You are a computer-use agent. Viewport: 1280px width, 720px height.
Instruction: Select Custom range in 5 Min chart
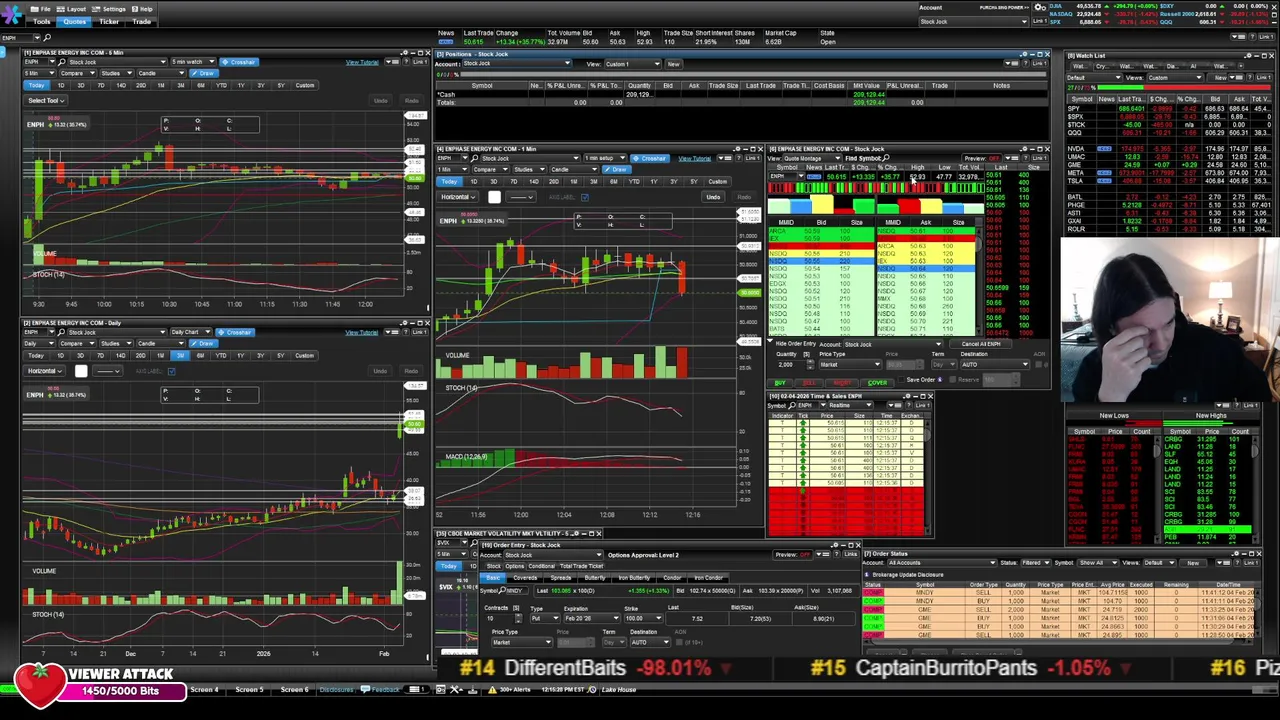click(305, 85)
